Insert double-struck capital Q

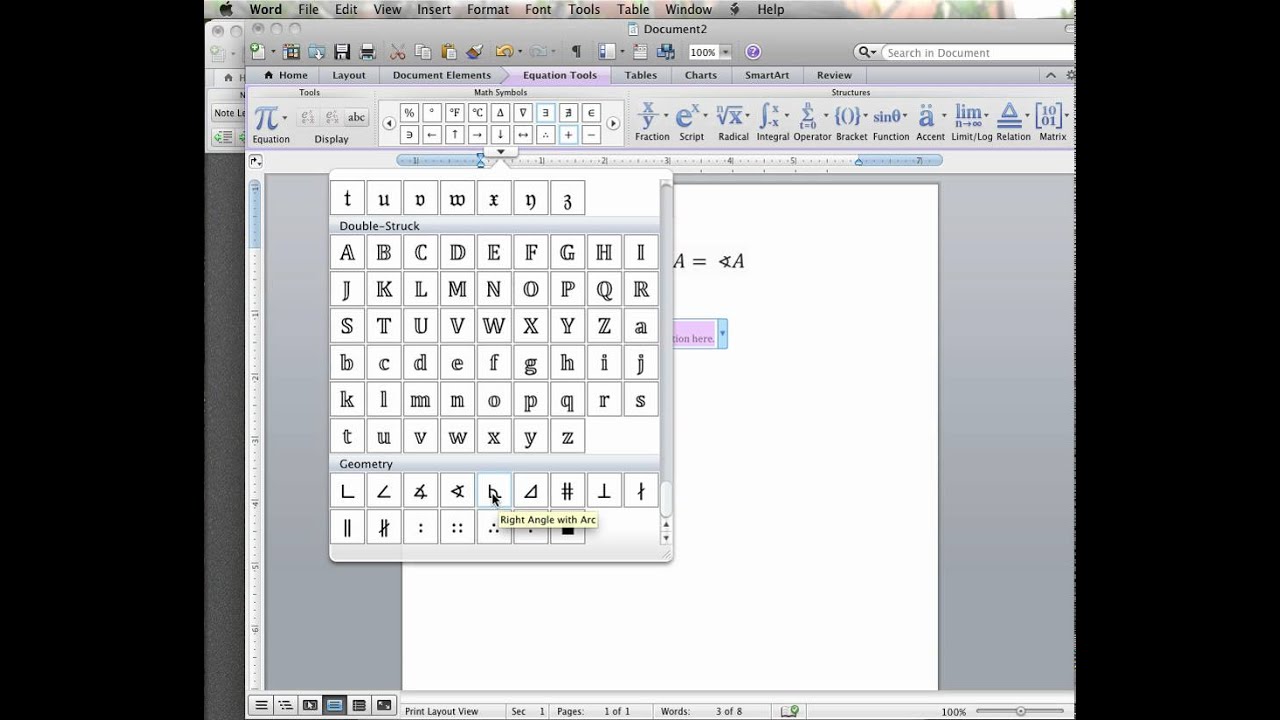point(604,289)
